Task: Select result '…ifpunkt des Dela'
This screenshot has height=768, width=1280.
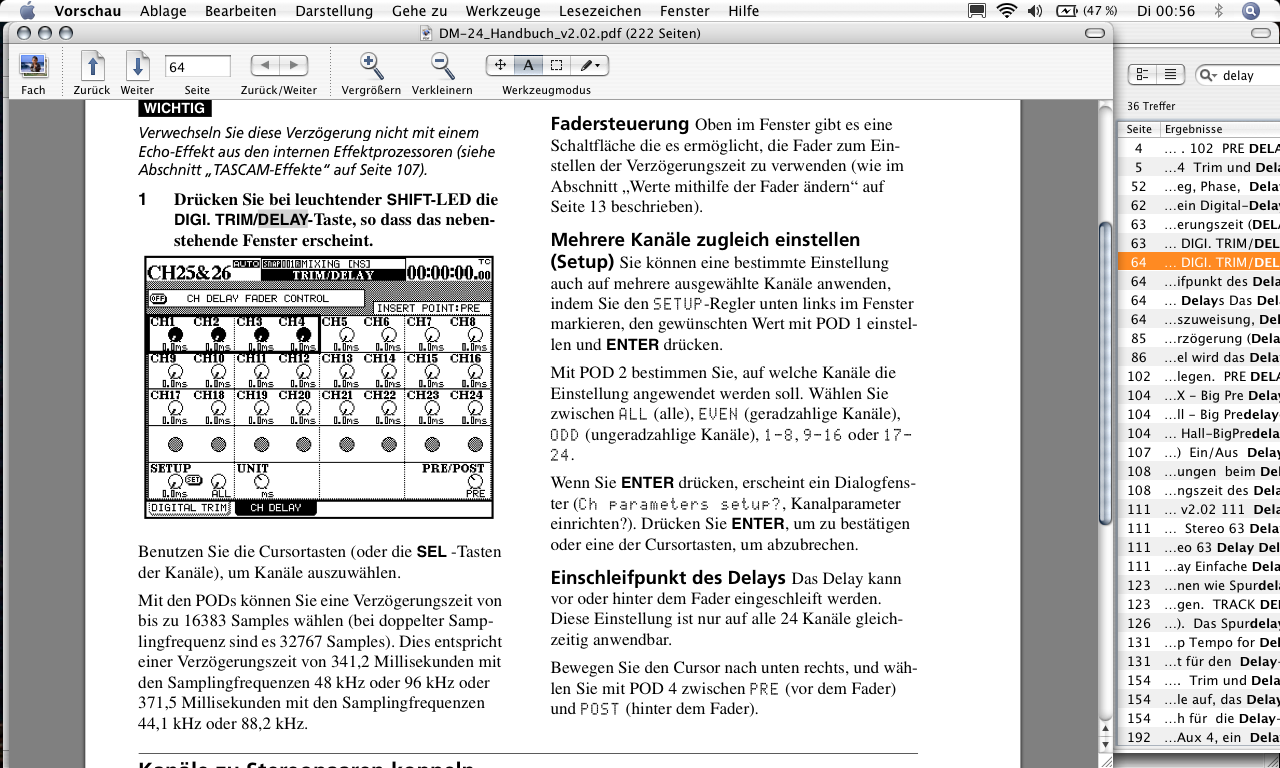Action: [x=1199, y=281]
